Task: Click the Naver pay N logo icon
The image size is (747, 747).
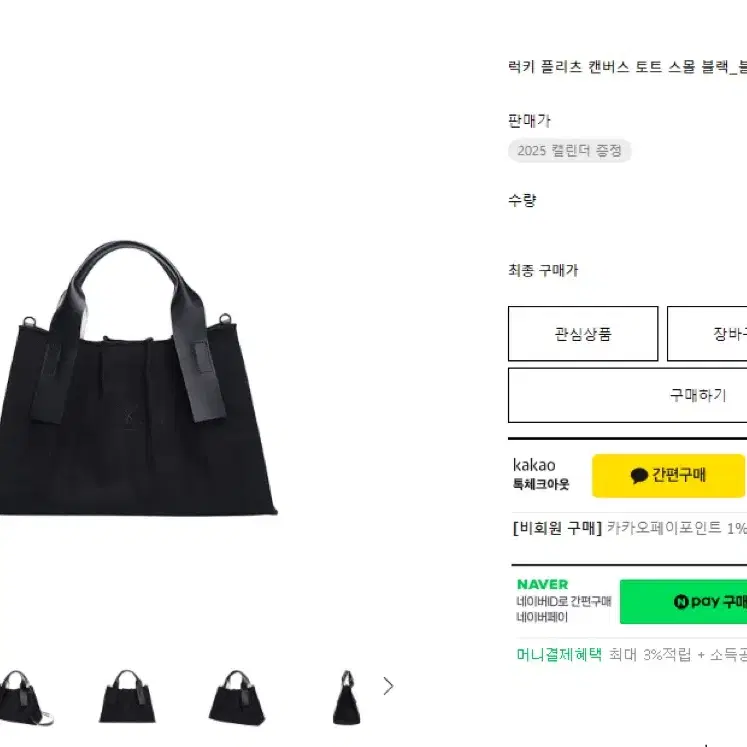Action: (x=681, y=602)
